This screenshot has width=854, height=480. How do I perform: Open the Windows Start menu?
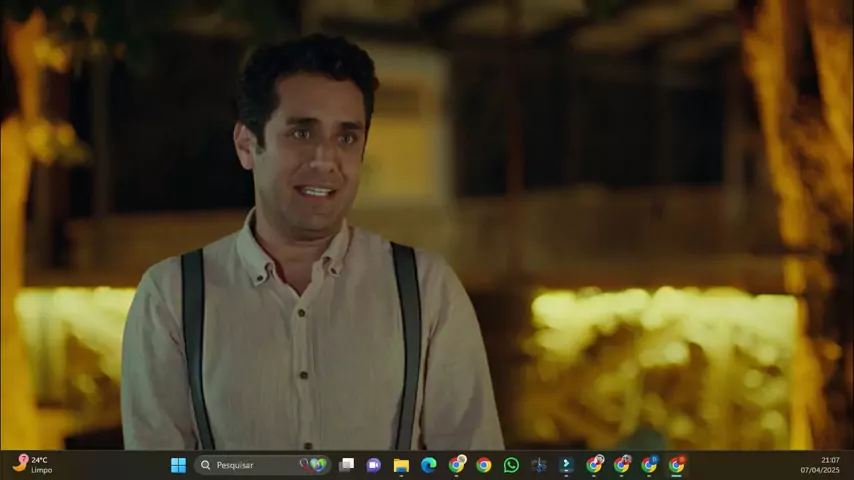pos(178,465)
